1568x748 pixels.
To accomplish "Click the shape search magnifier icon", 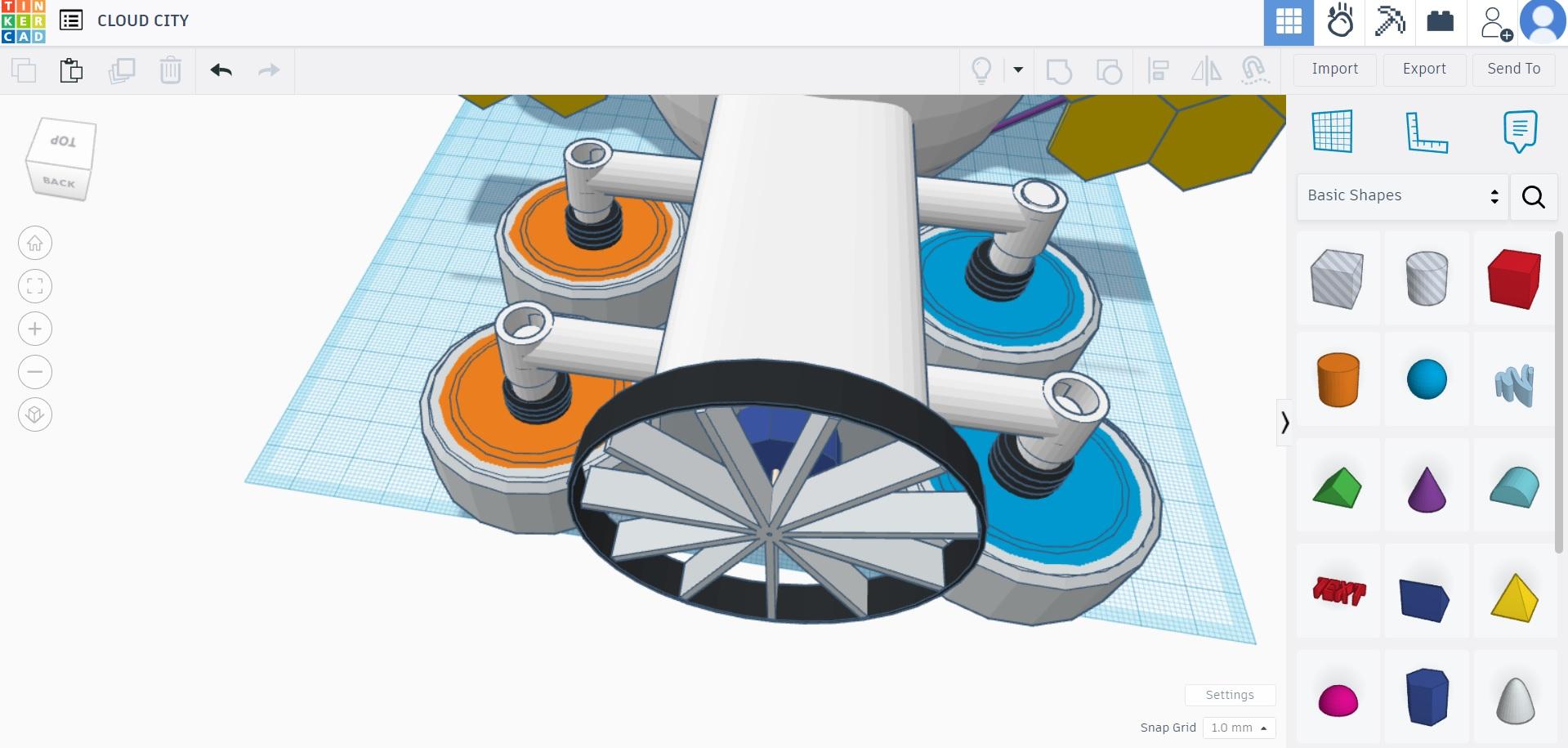I will (x=1533, y=197).
